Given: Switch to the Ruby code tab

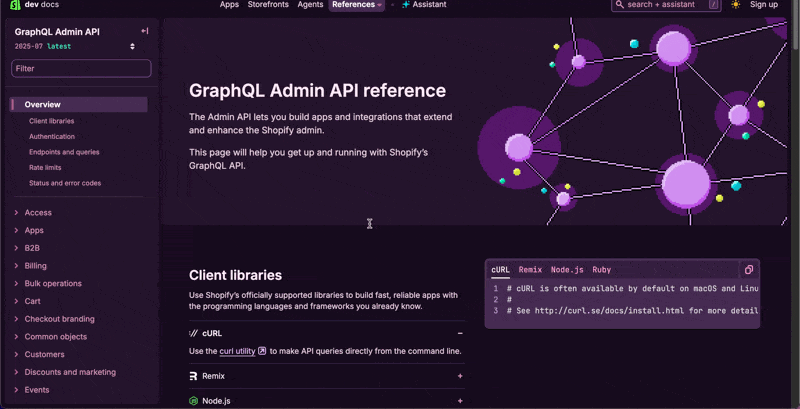Looking at the screenshot, I should coord(602,270).
